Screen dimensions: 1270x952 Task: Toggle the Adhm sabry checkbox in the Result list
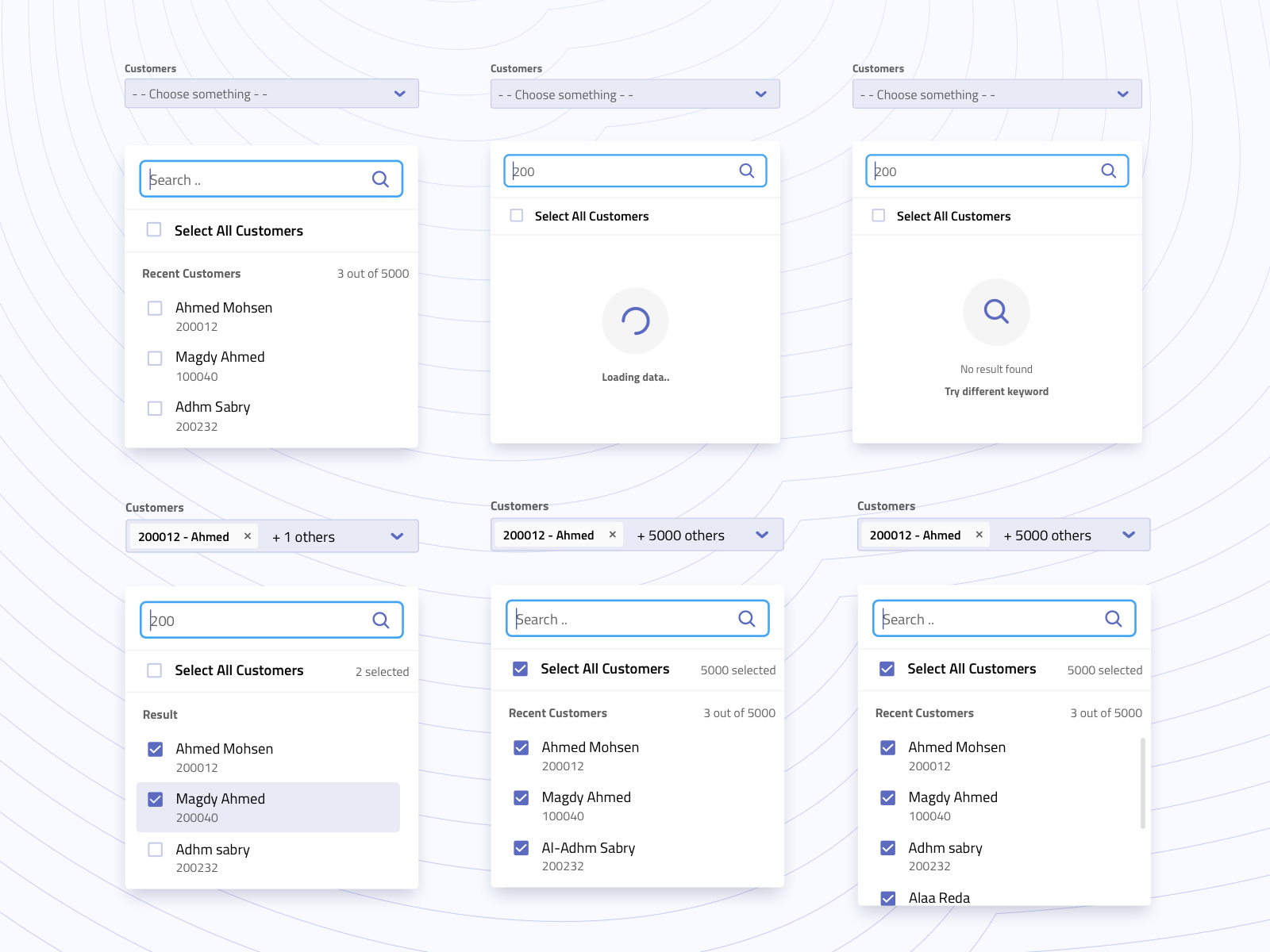point(155,850)
